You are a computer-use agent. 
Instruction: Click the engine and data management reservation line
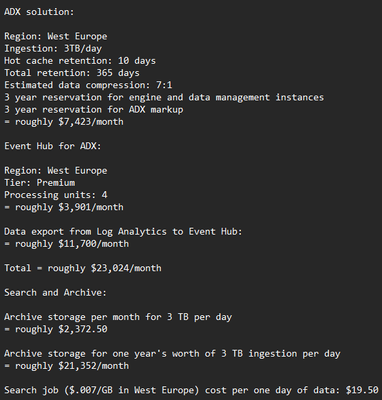pyautogui.click(x=164, y=97)
